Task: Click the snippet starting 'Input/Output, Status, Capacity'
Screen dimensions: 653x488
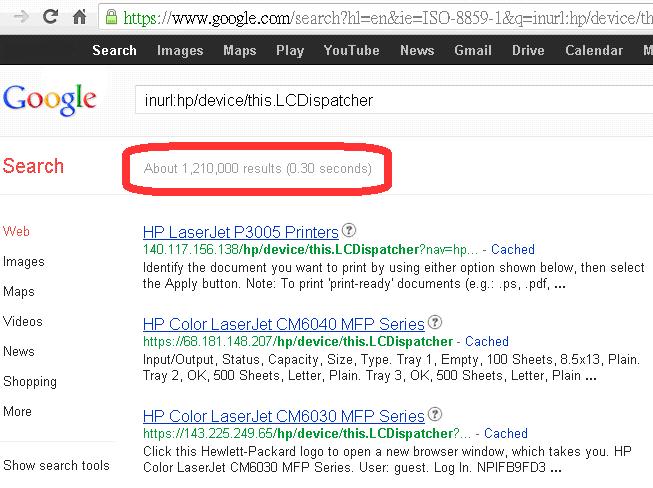Action: click(x=391, y=368)
